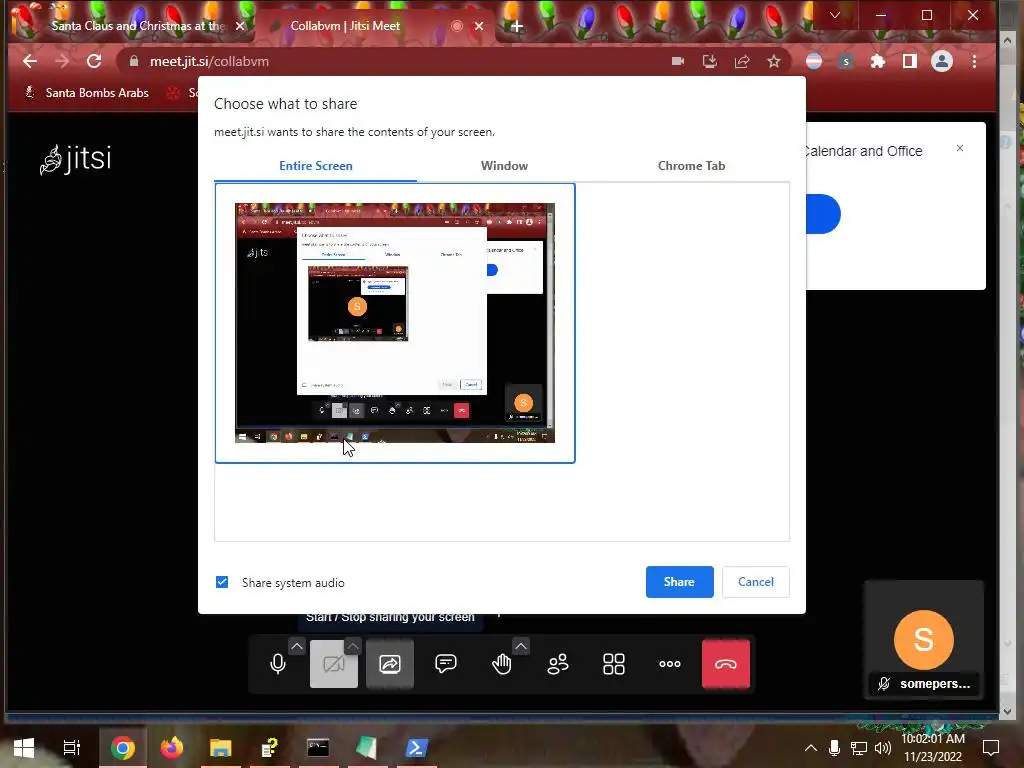Viewport: 1024px width, 768px height.
Task: Expand audio options arrow above microphone
Action: tap(296, 646)
